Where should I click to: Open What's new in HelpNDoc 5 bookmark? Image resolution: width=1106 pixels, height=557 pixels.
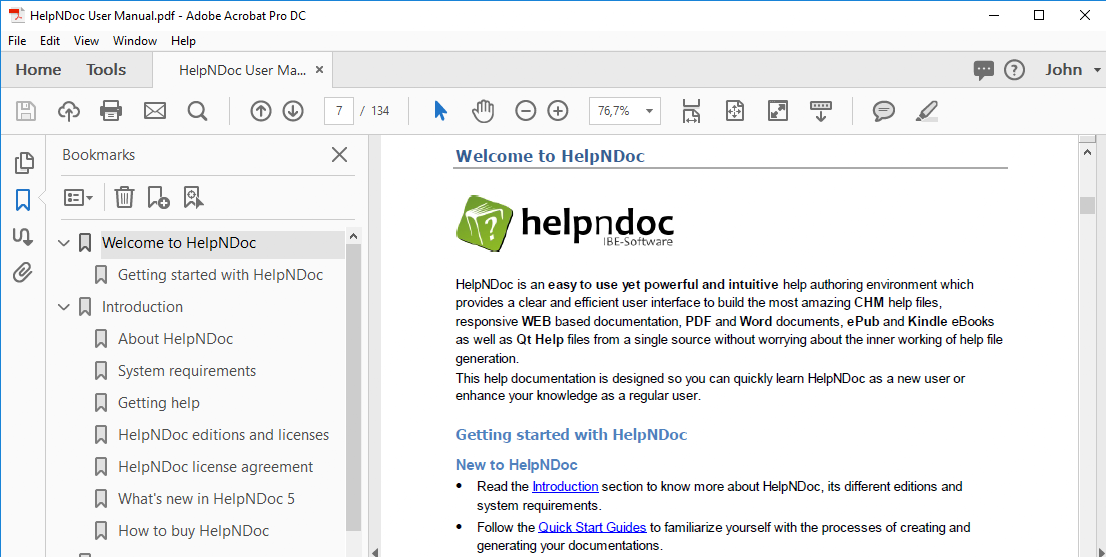click(x=206, y=499)
